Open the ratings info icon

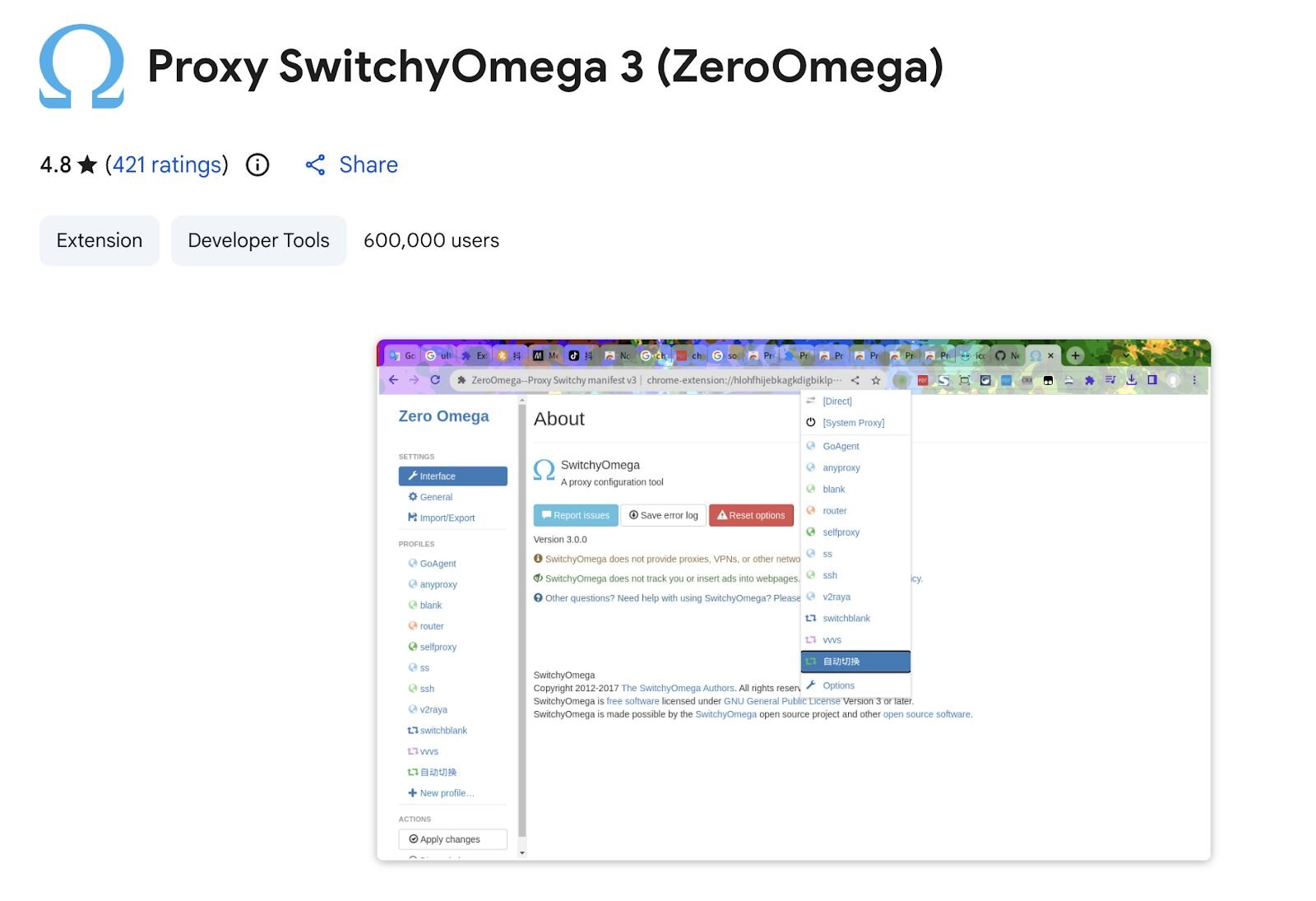257,165
